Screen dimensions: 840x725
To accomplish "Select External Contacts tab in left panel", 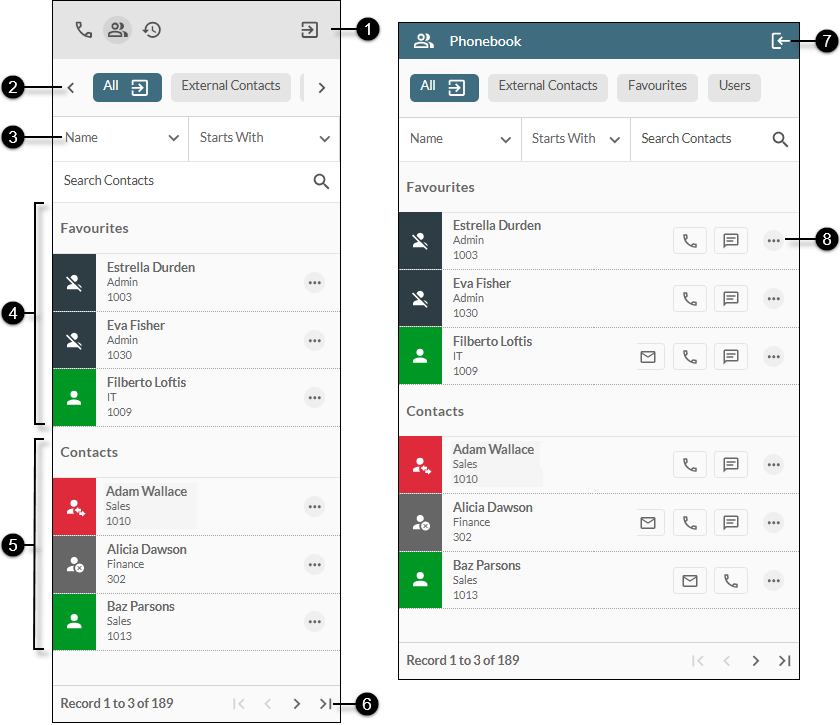I will point(231,87).
